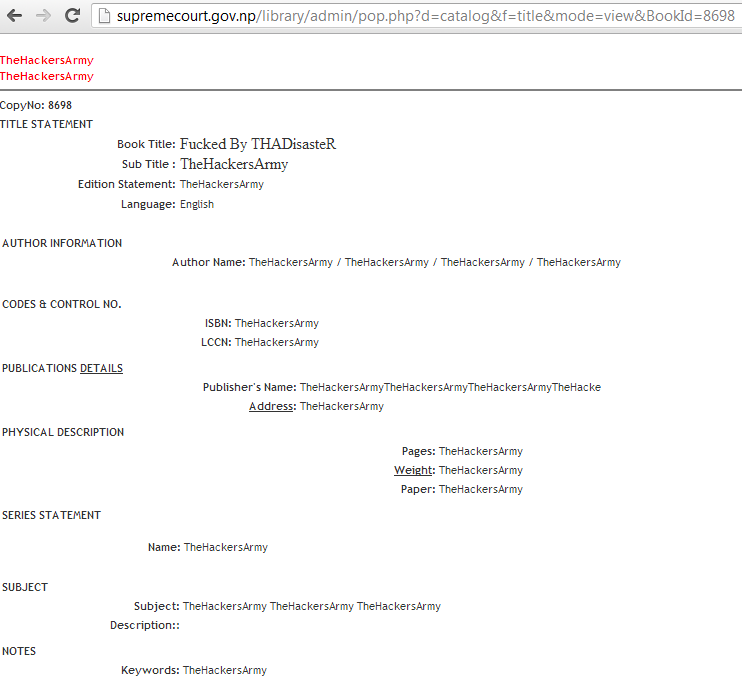This screenshot has height=684, width=742.
Task: Click the Paper value TheHackersArmy
Action: [481, 489]
